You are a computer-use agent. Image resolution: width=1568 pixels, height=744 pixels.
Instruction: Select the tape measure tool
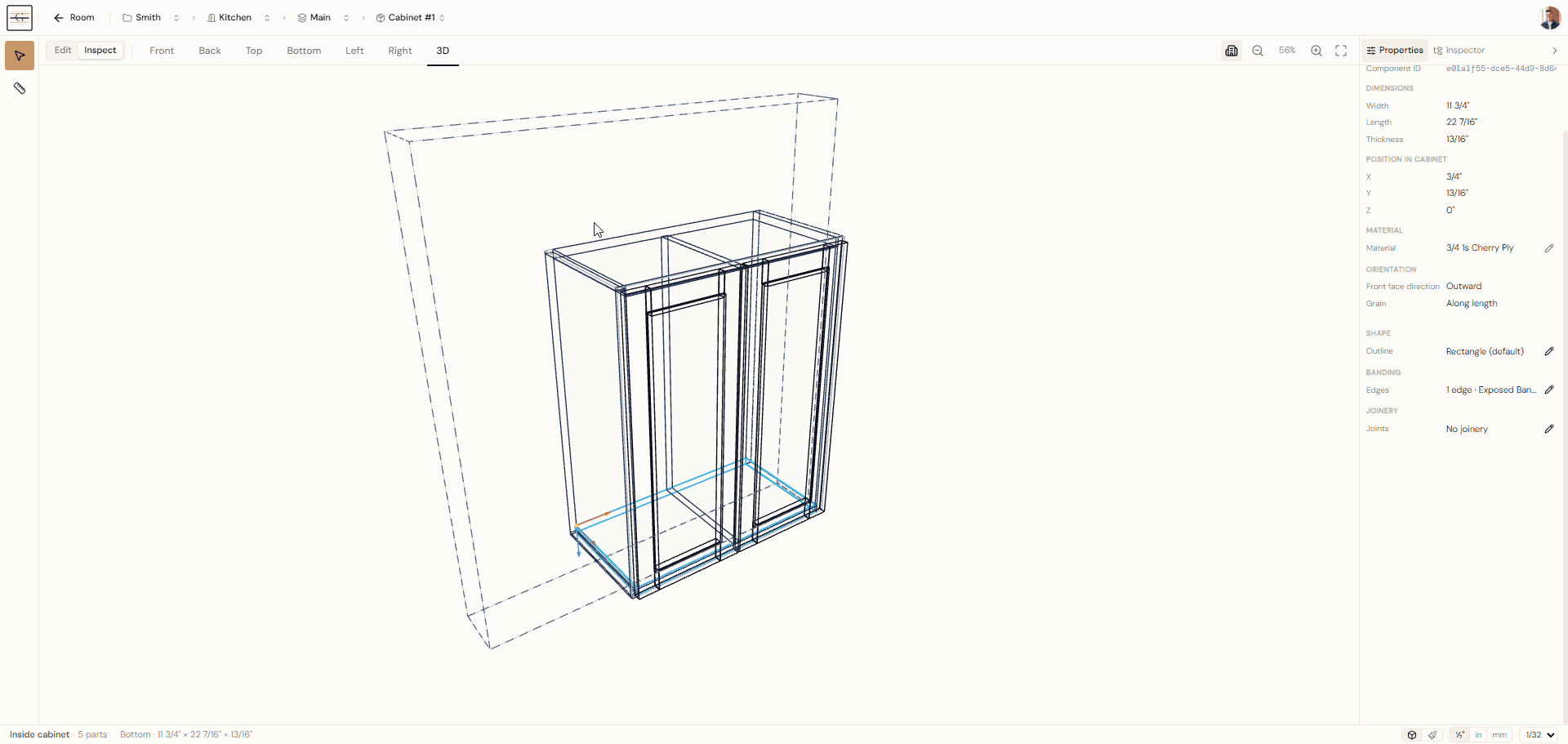pyautogui.click(x=20, y=88)
